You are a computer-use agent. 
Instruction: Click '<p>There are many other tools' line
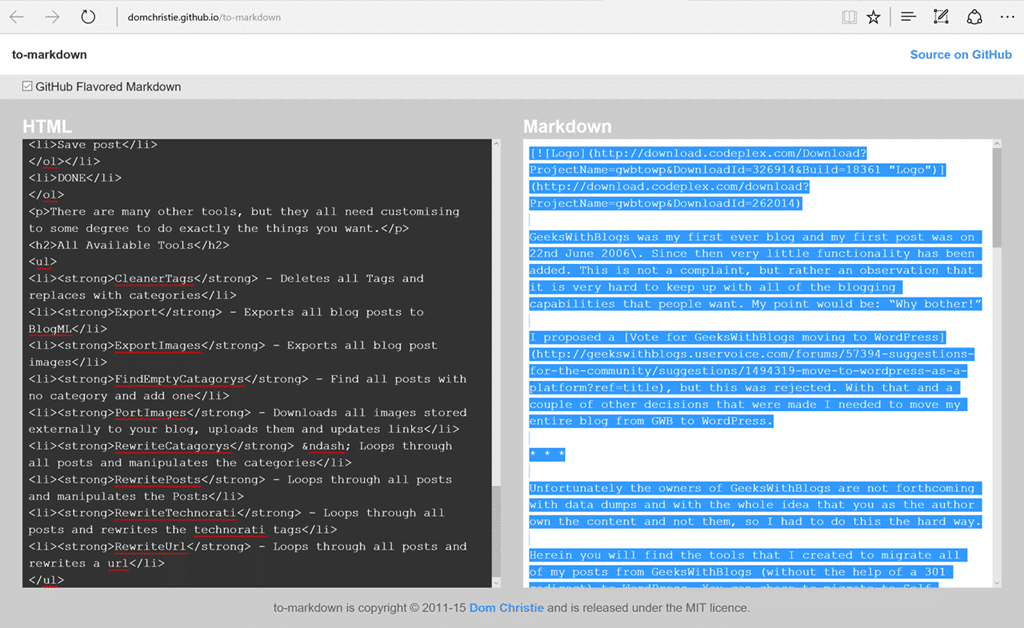pyautogui.click(x=244, y=212)
